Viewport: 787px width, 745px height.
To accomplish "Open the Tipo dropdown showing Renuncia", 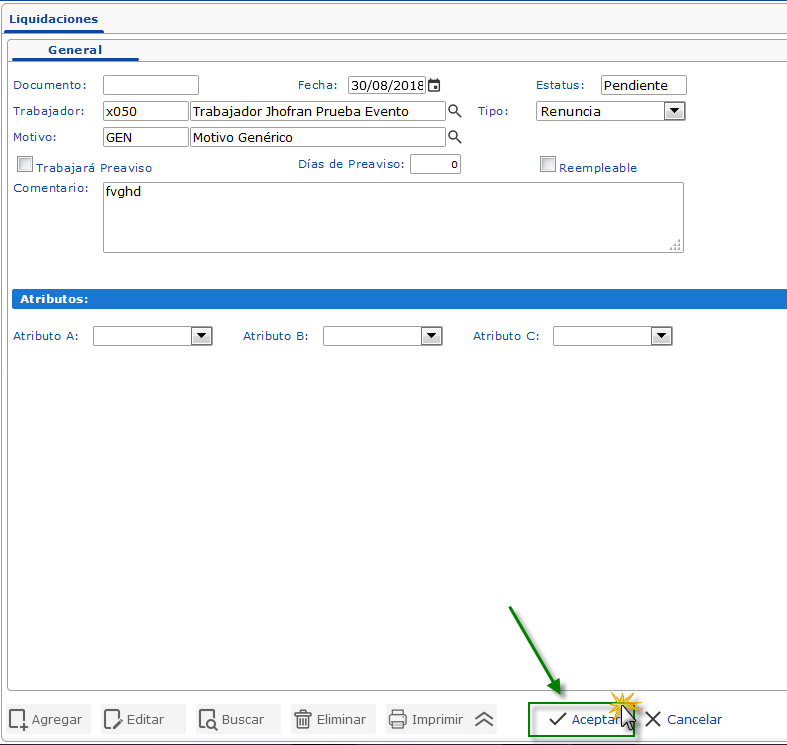I will tap(675, 111).
